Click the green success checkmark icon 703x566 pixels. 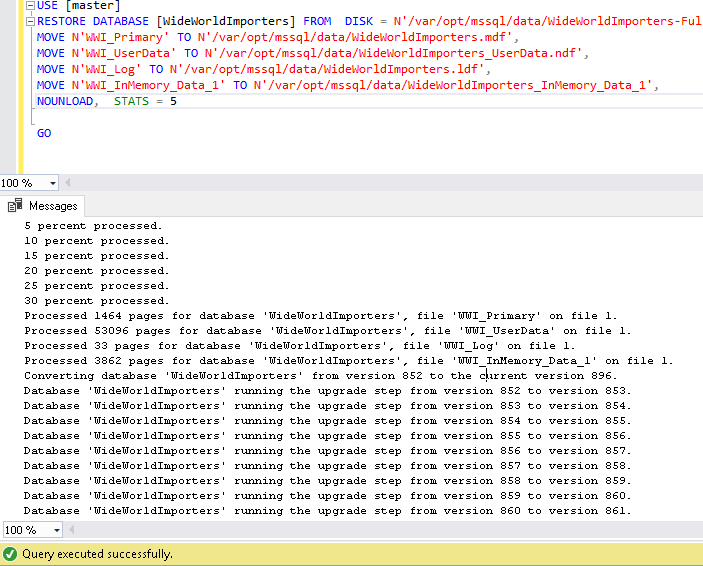10,554
